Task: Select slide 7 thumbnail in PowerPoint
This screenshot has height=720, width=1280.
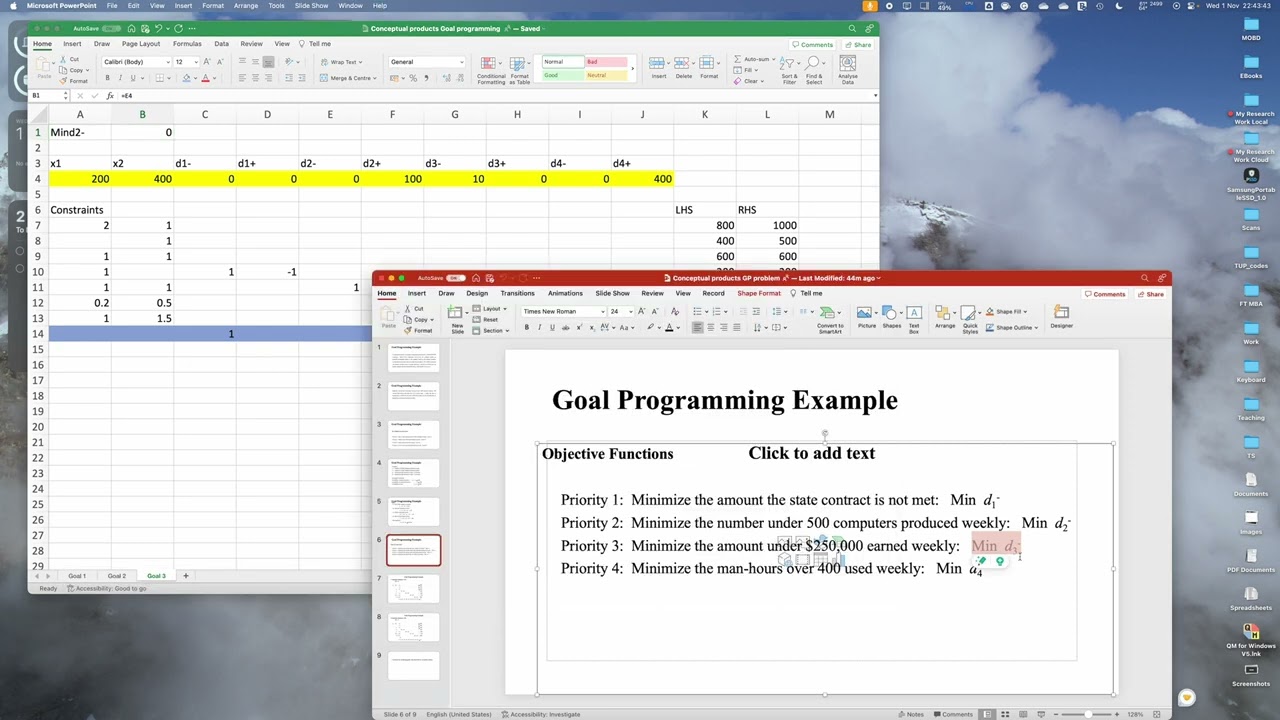Action: [x=413, y=588]
